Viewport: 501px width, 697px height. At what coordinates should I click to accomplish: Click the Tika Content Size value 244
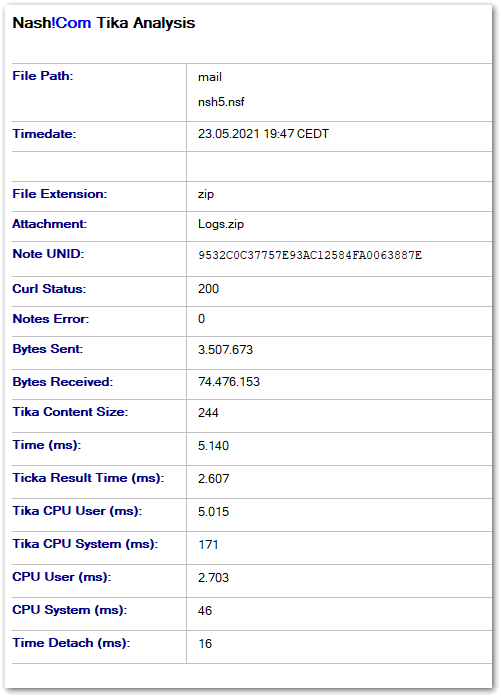(208, 413)
